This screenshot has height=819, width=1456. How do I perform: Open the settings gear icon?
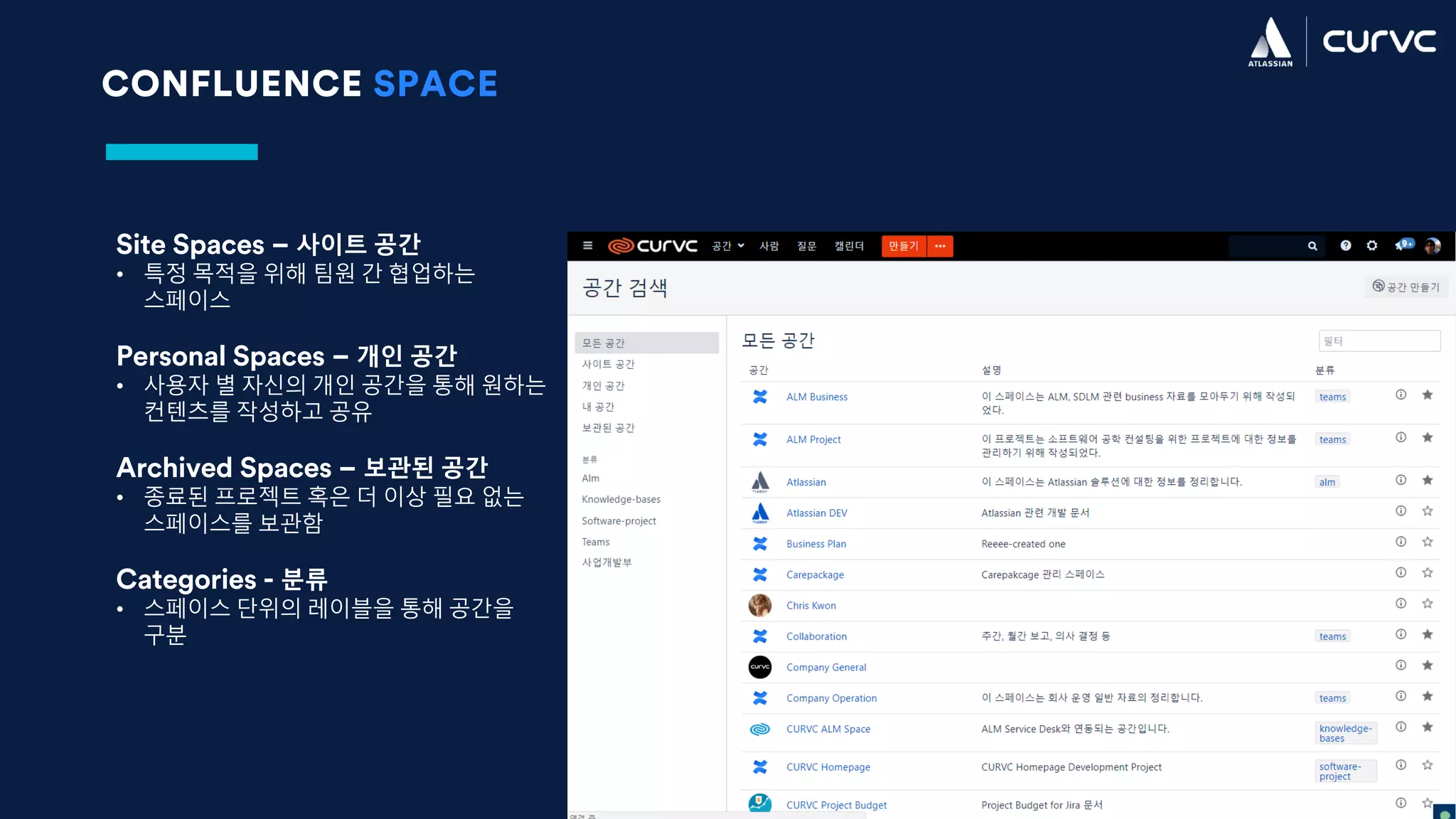click(x=1371, y=245)
